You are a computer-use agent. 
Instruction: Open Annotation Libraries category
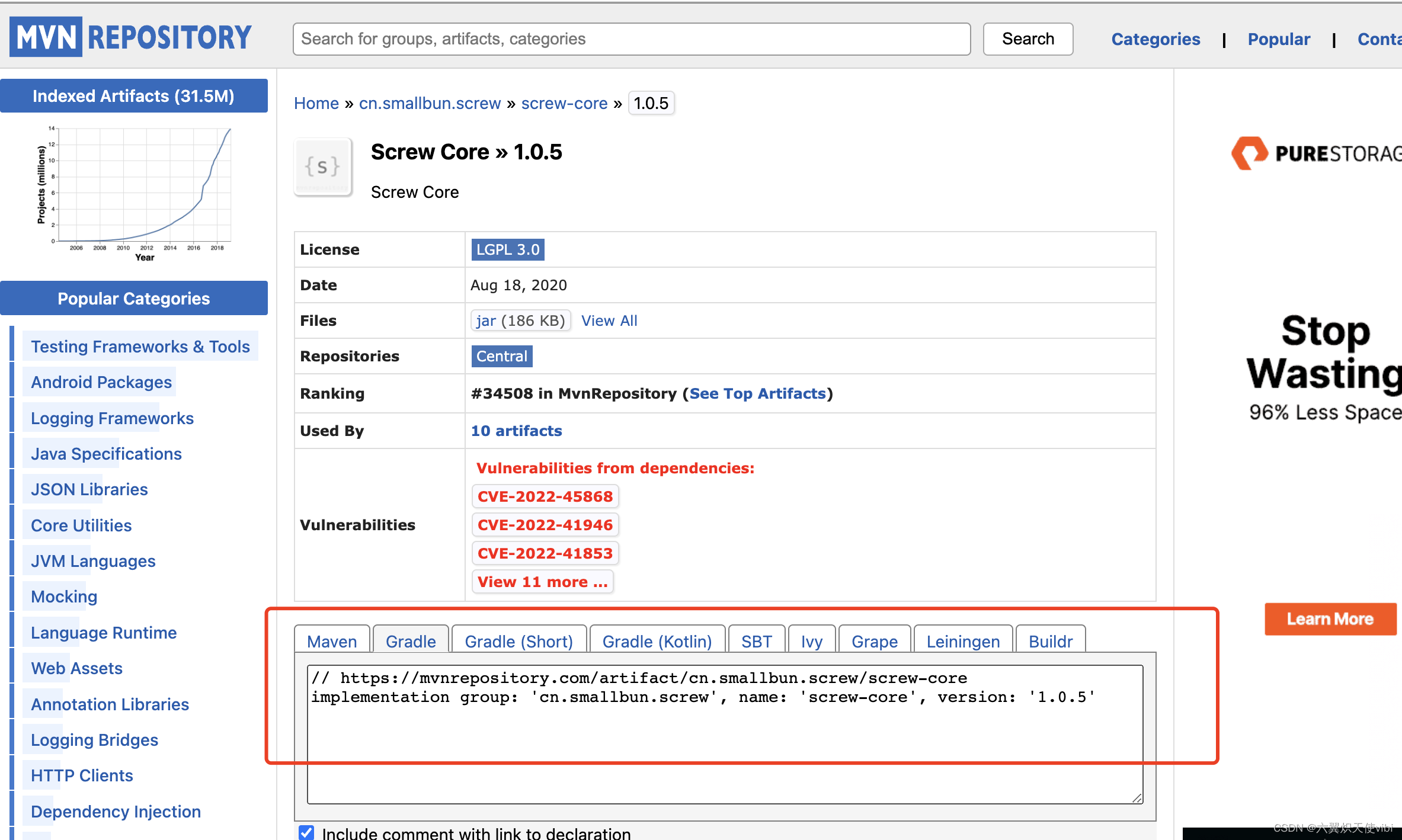pyautogui.click(x=110, y=704)
